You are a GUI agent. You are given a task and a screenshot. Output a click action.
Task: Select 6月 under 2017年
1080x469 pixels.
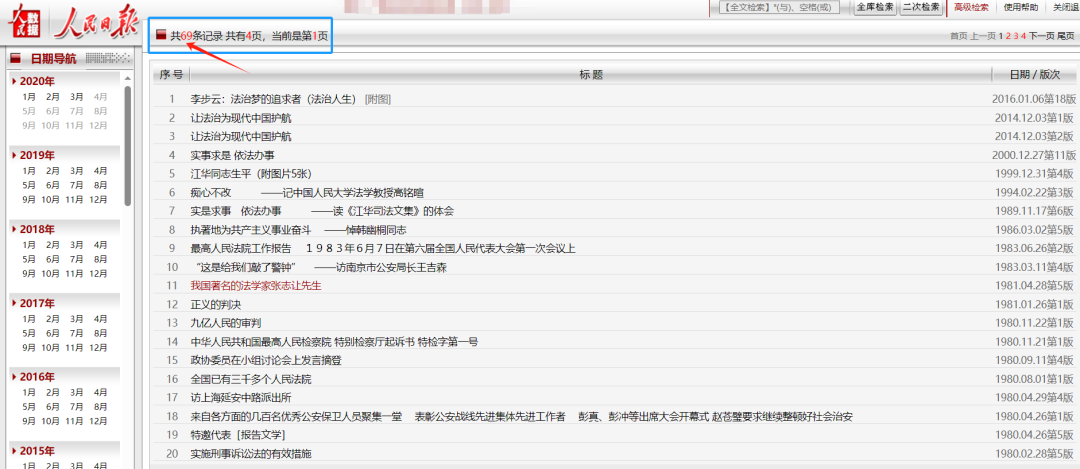[53, 333]
